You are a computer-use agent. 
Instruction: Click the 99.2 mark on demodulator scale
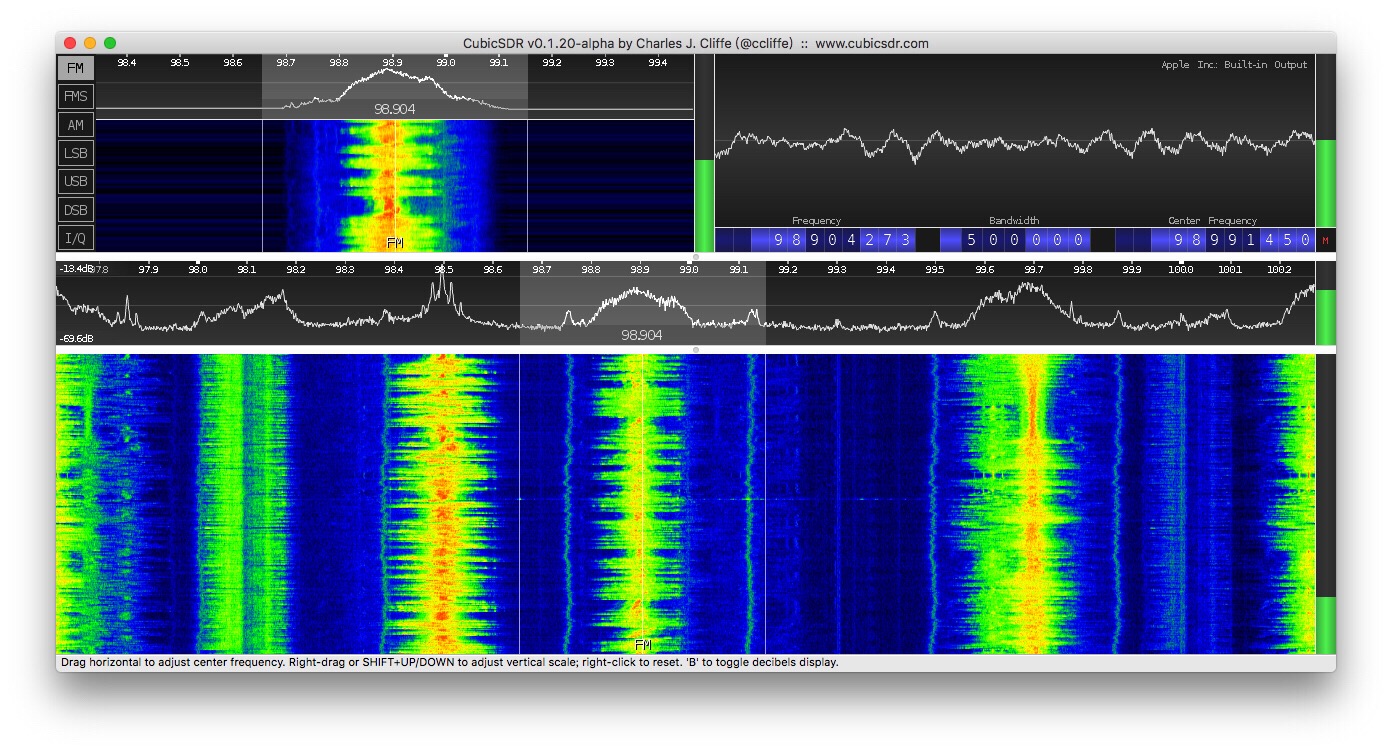551,63
